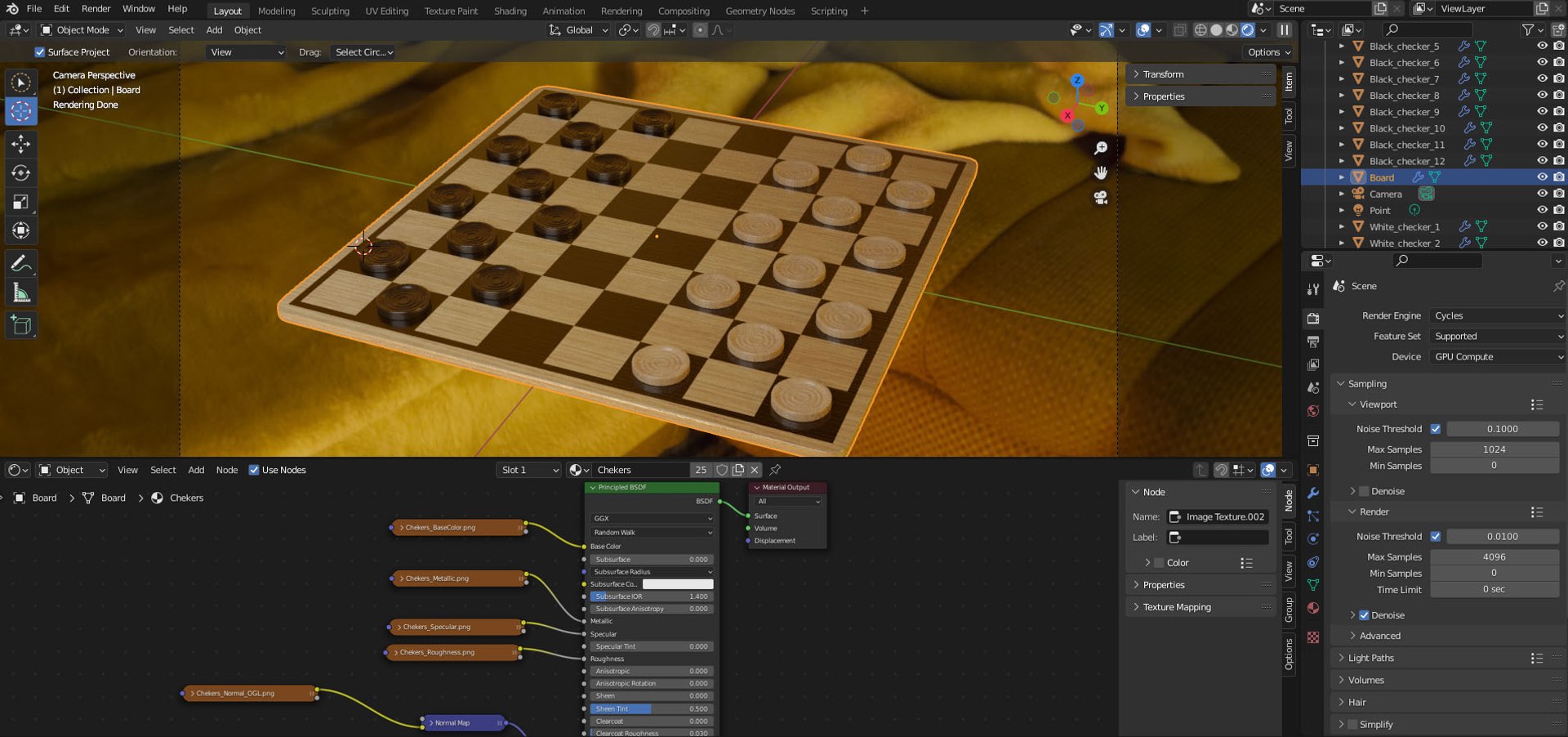Viewport: 1568px width, 737px height.
Task: Open the node editor Node menu
Action: [226, 470]
